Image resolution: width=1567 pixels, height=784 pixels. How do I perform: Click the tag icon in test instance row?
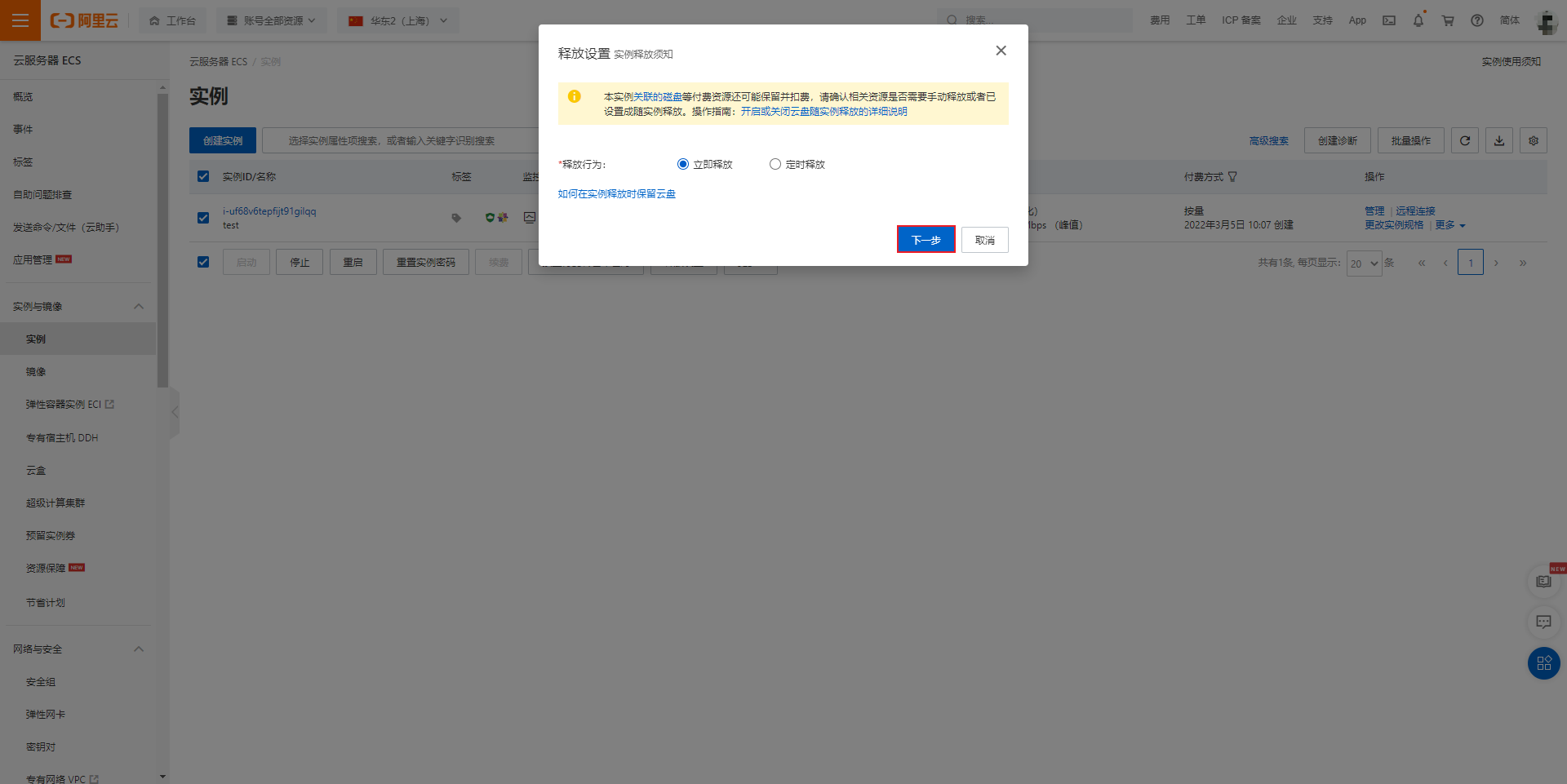456,218
